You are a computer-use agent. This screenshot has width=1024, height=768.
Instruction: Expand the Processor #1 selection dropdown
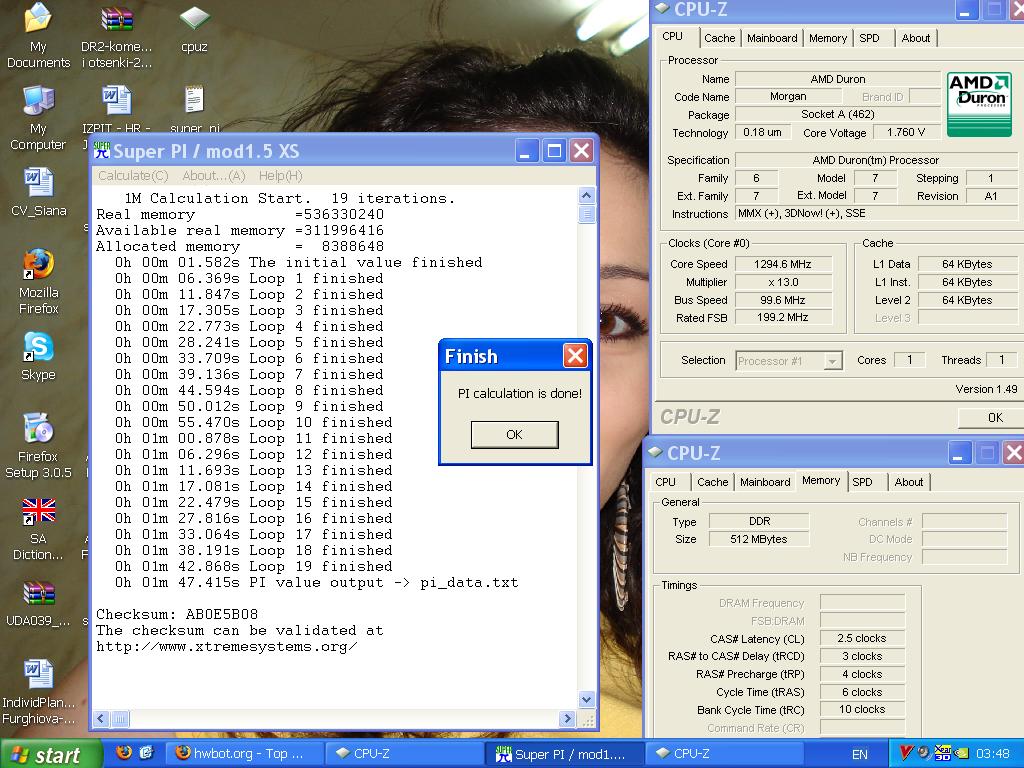[x=833, y=360]
